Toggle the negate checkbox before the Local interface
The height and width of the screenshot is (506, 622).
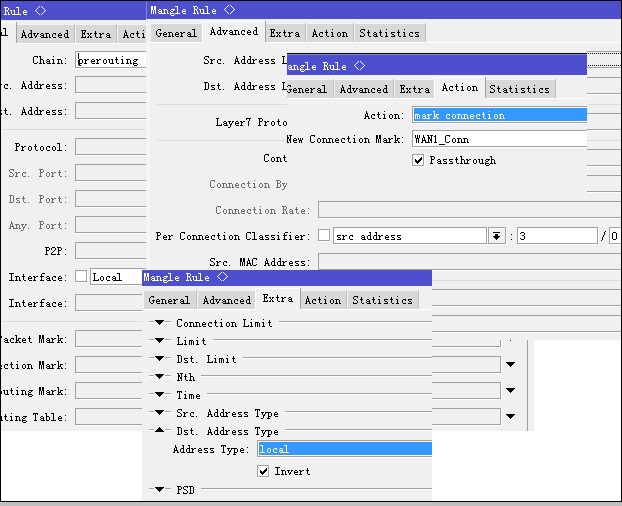pos(81,276)
